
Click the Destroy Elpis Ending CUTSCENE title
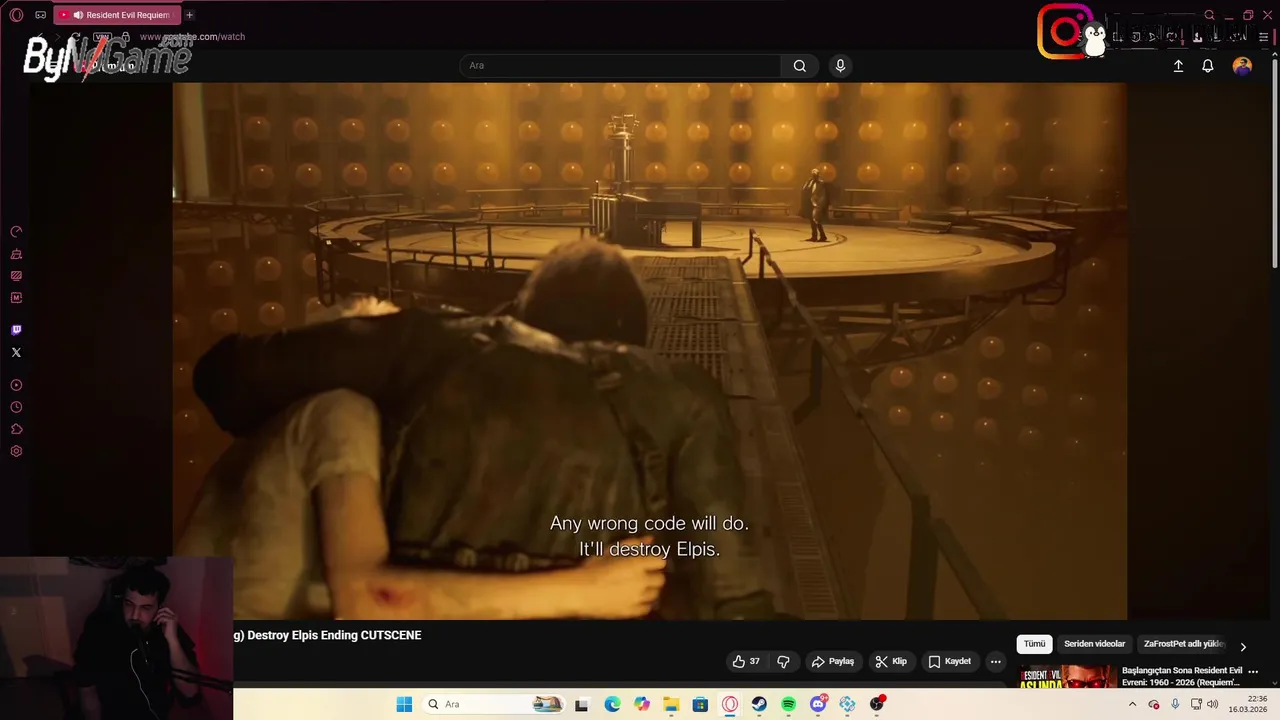point(328,635)
